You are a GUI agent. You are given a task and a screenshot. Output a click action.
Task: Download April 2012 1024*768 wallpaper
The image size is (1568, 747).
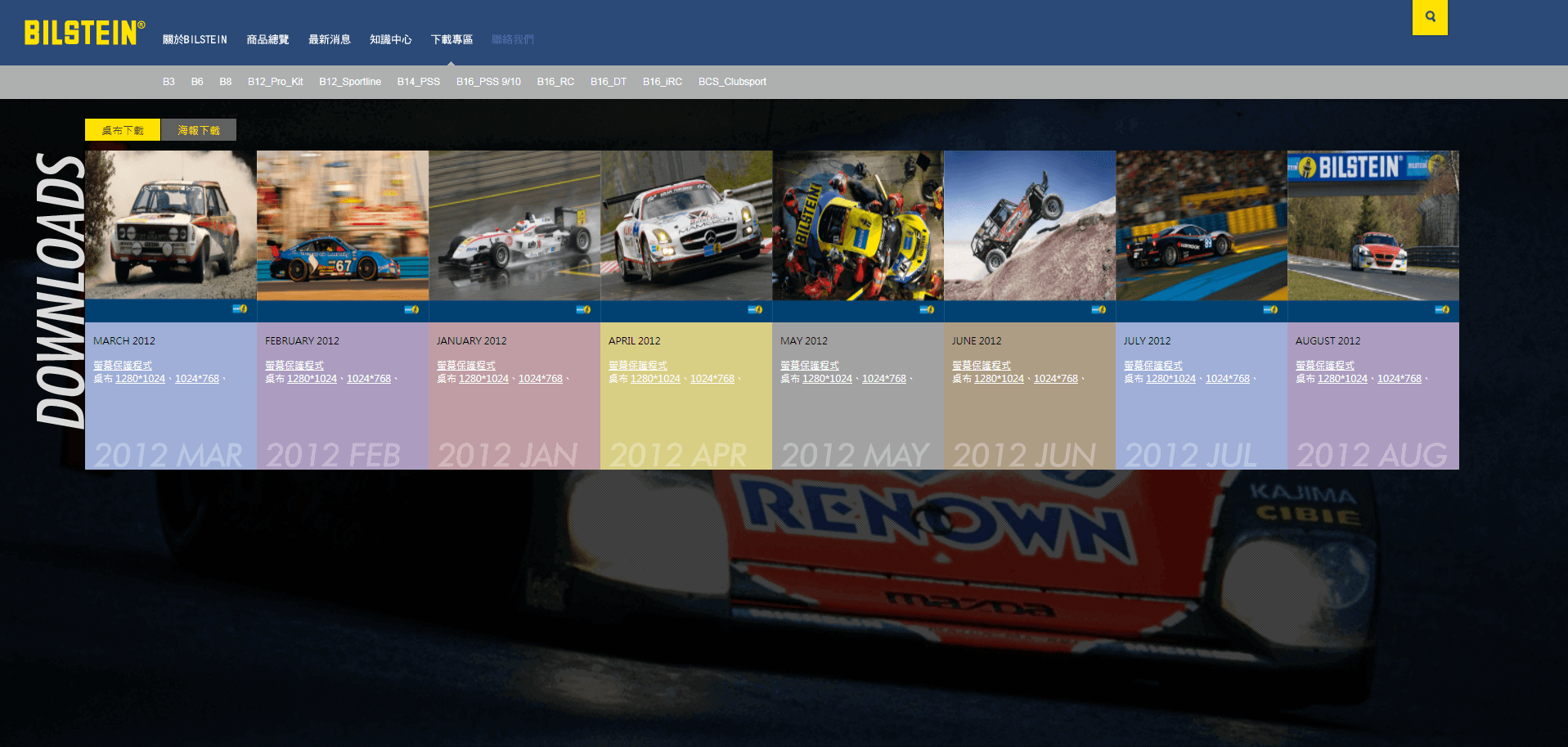coord(712,379)
